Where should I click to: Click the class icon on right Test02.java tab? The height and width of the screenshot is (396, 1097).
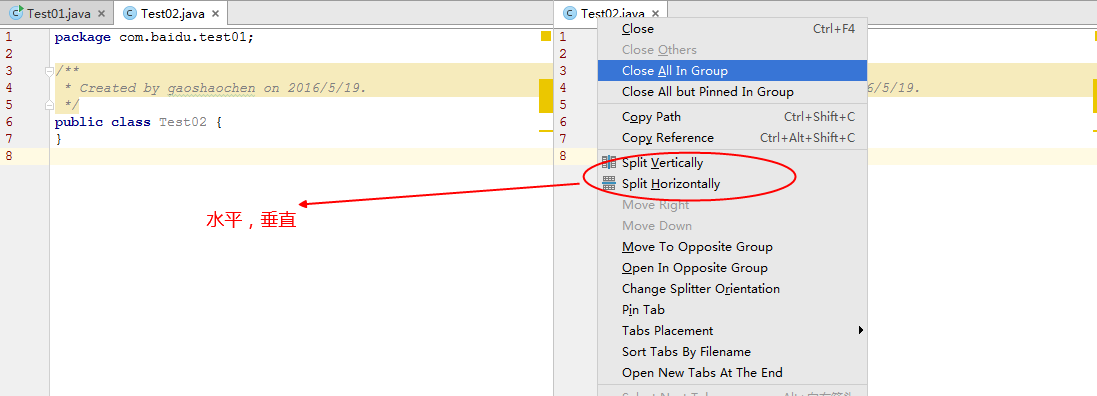coord(570,13)
